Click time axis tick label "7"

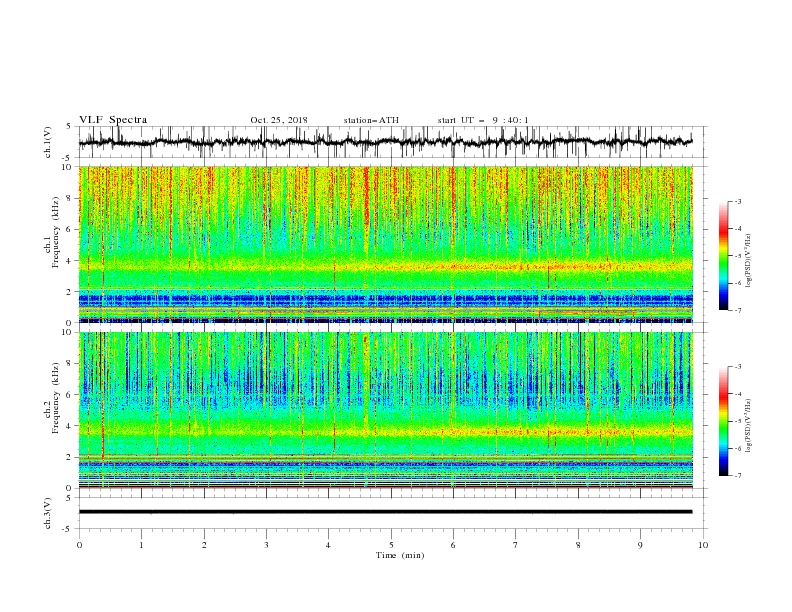click(516, 545)
